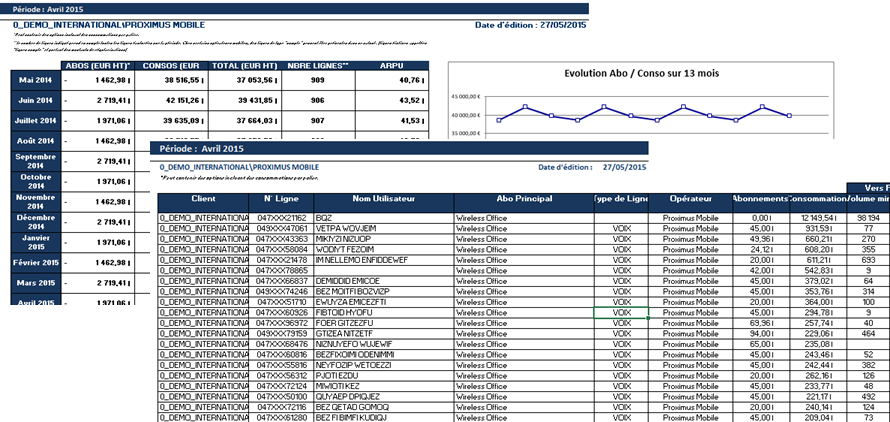
Task: Select the Janvier 2015 row label
Action: tap(35, 243)
